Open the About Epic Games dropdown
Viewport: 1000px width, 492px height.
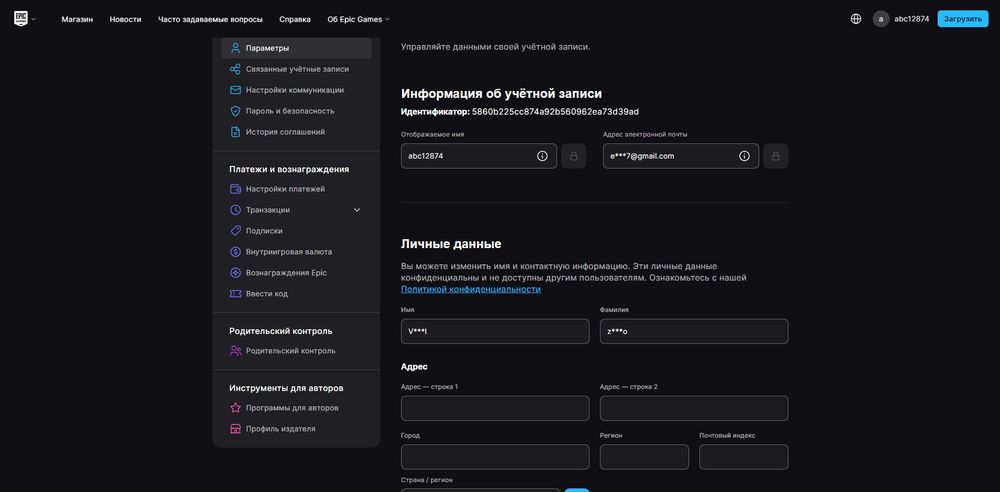click(x=358, y=19)
